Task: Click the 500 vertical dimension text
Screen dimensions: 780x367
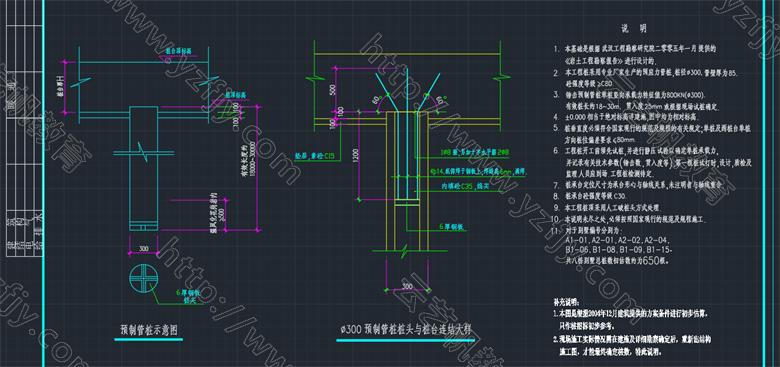Action: (333, 90)
